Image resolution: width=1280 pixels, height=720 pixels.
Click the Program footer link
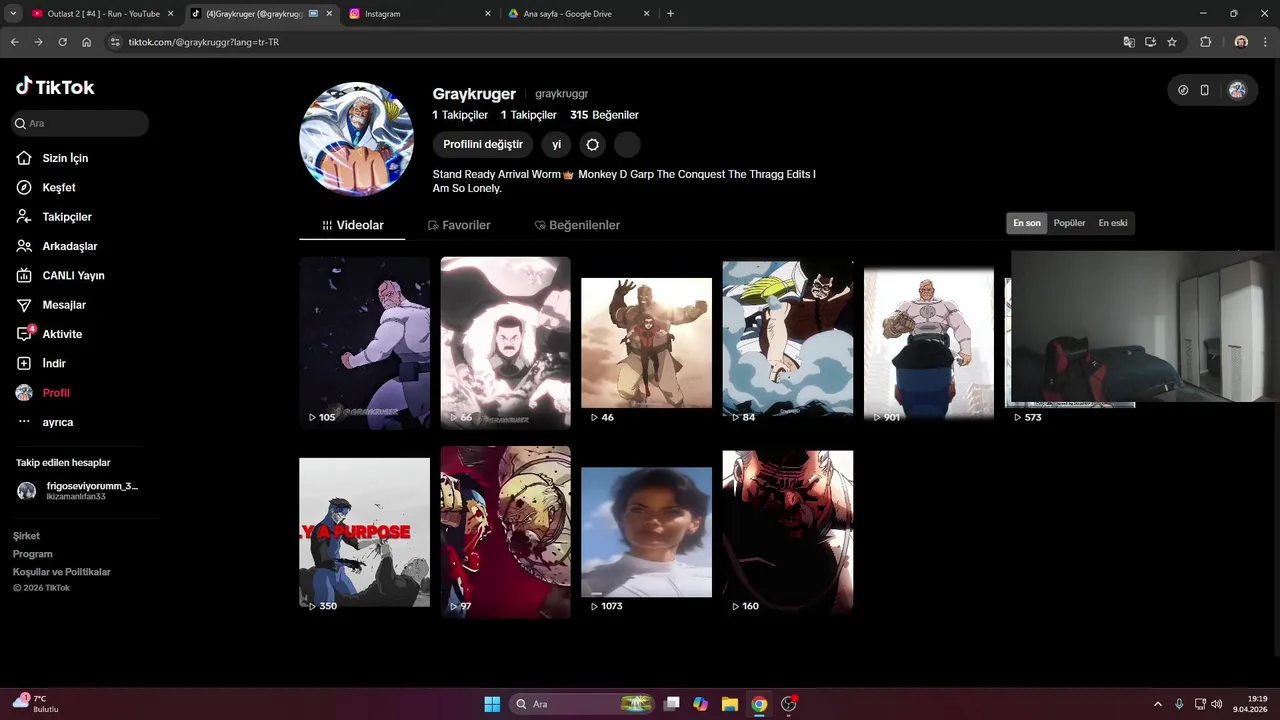tap(32, 554)
